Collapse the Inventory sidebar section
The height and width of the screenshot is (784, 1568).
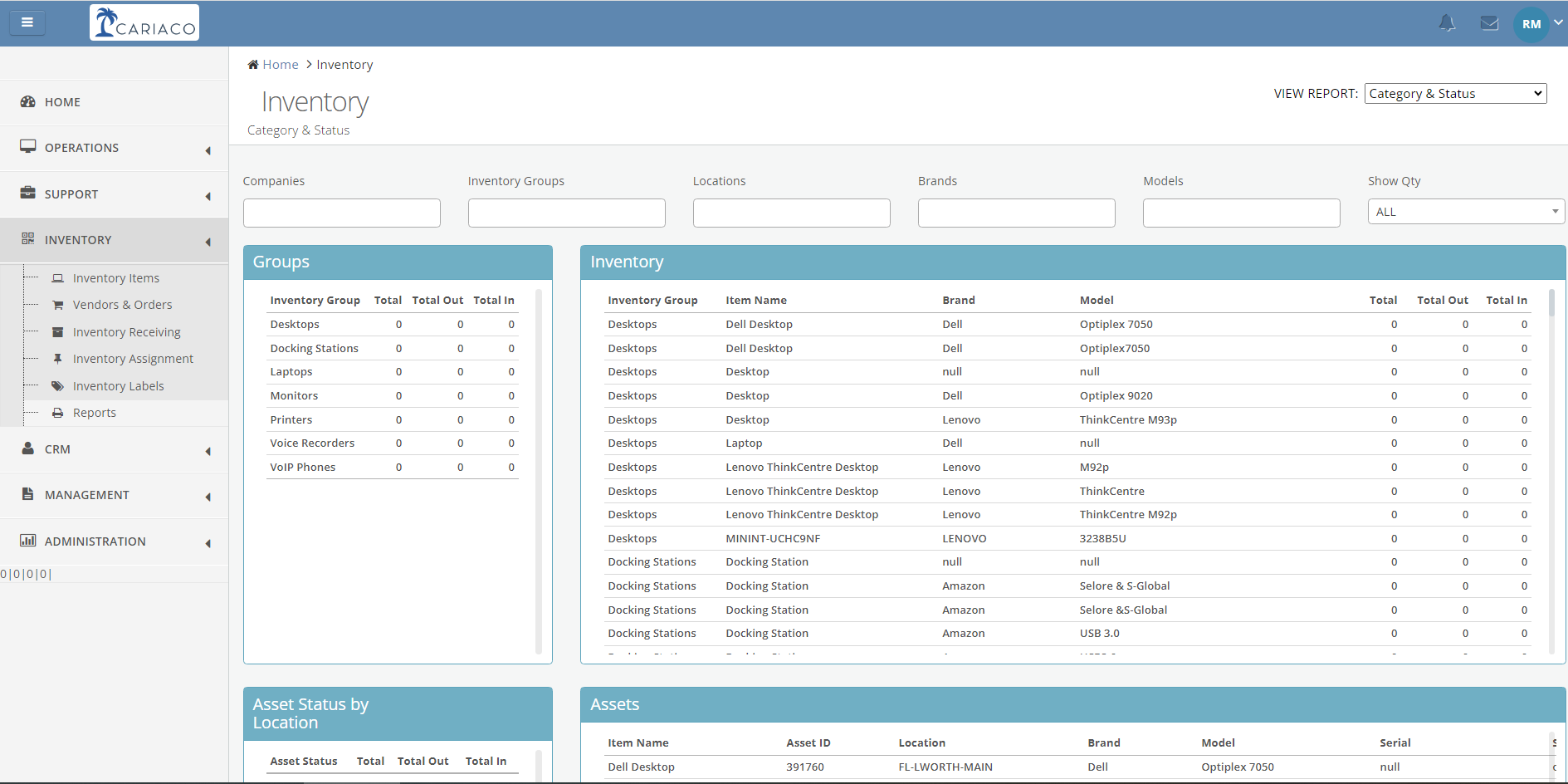click(x=115, y=240)
